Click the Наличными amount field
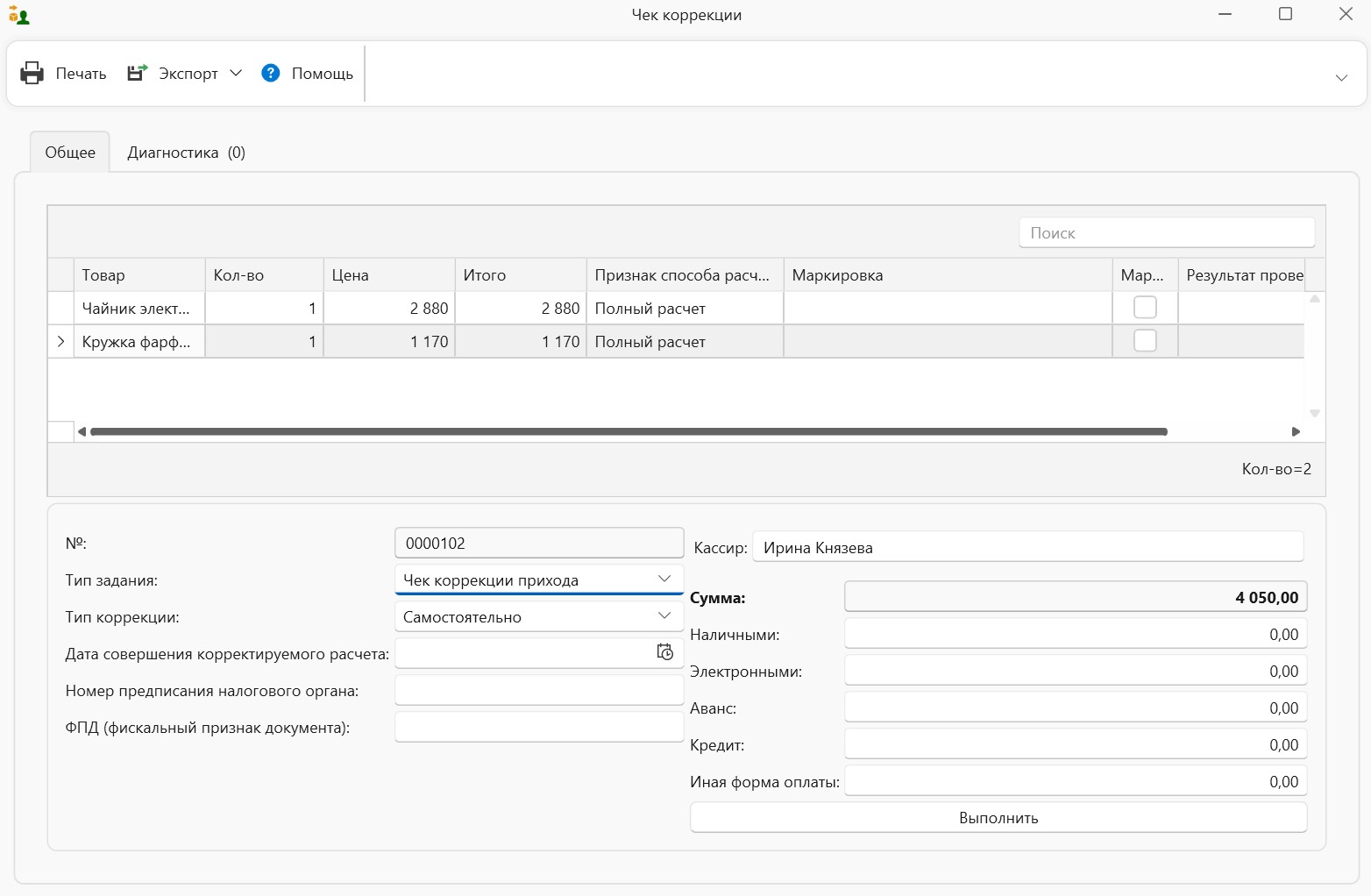Screen dimensions: 1371x896 (x=1076, y=634)
